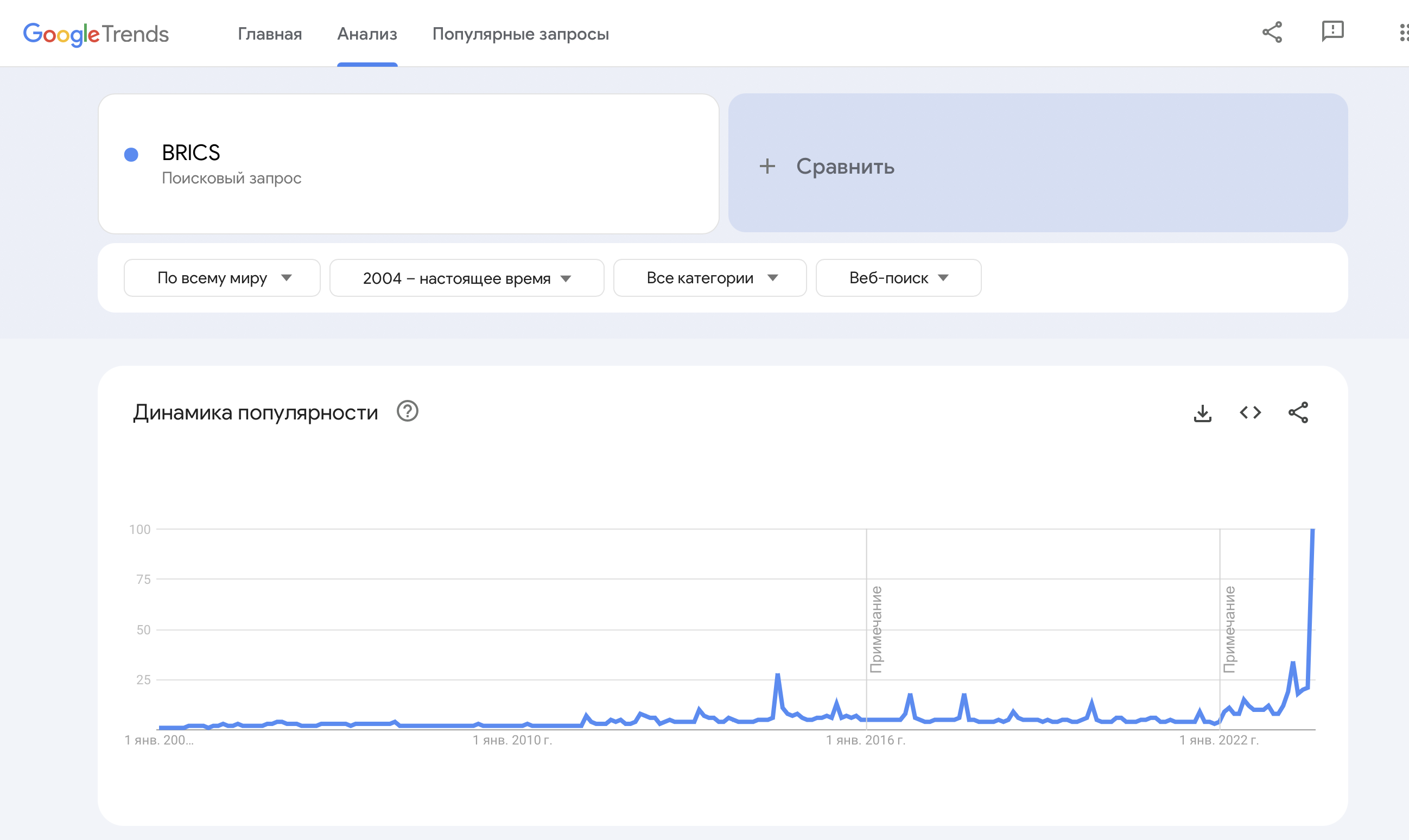This screenshot has width=1409, height=840.
Task: Download chart data as CSV
Action: pos(1202,412)
